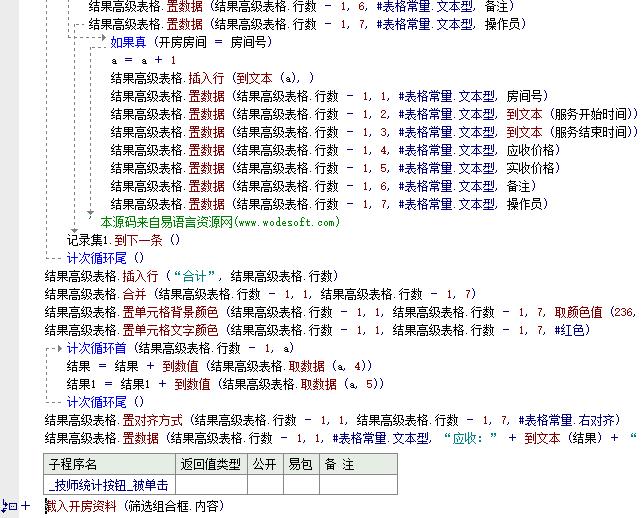The height and width of the screenshot is (518, 643).
Task: Click the 置数据 line containing “应收：”
Action: coord(340,438)
